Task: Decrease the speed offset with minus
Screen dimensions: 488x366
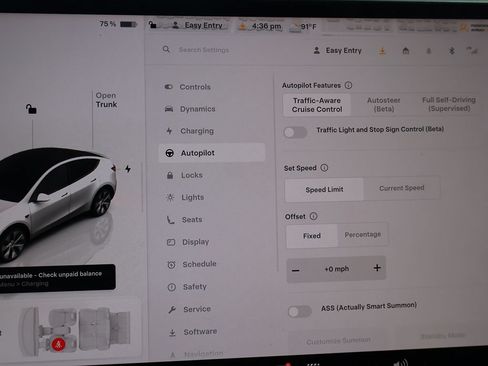Action: click(x=296, y=270)
